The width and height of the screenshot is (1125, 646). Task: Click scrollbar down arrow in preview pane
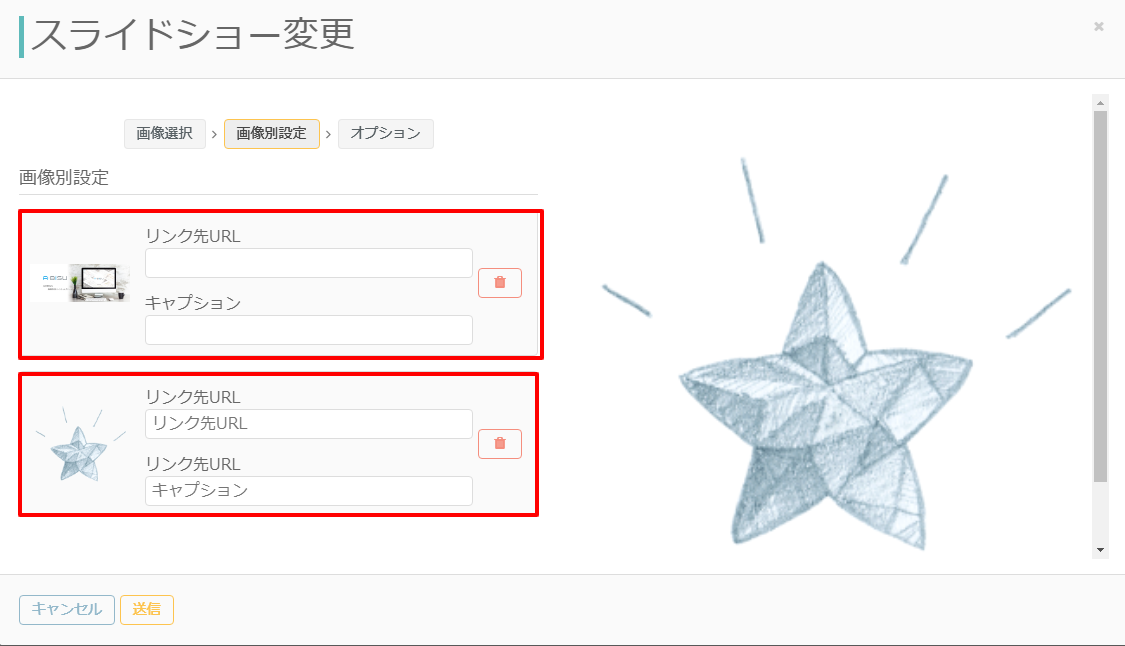1100,551
